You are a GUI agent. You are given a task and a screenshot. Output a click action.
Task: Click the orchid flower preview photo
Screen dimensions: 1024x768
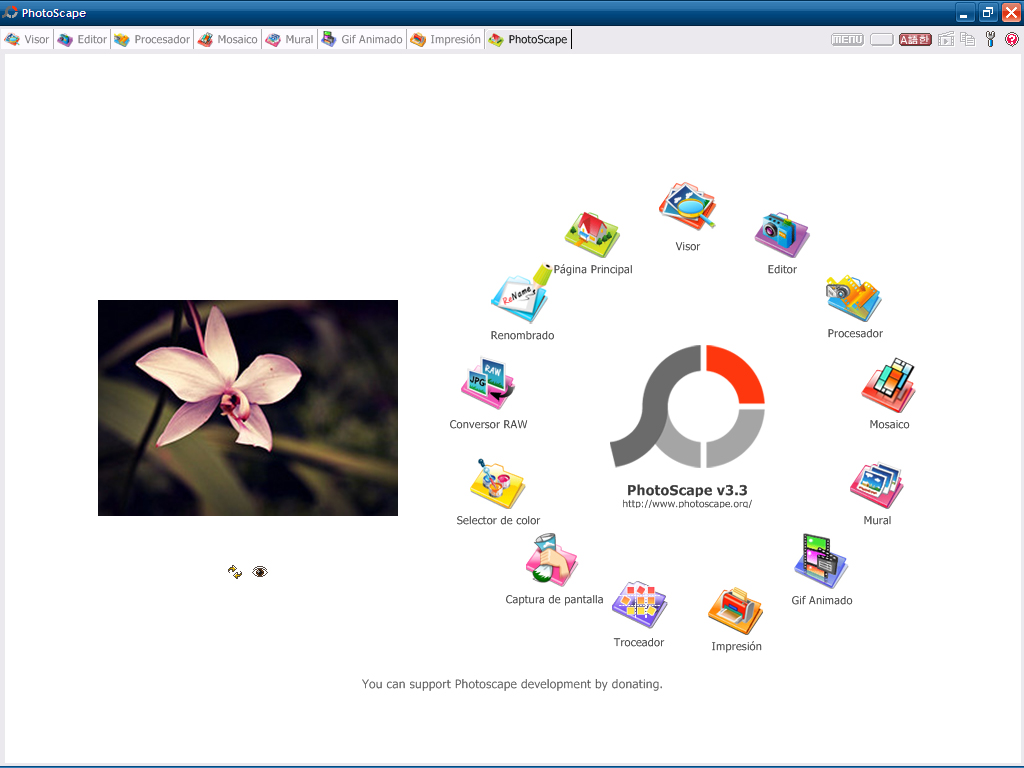(x=248, y=408)
